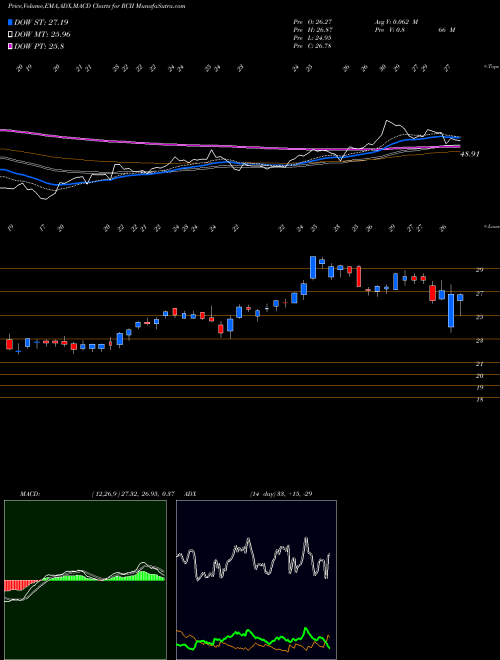500x660 pixels.
Task: Click the tallest blue candlestick near 29
Action: pyautogui.click(x=313, y=267)
